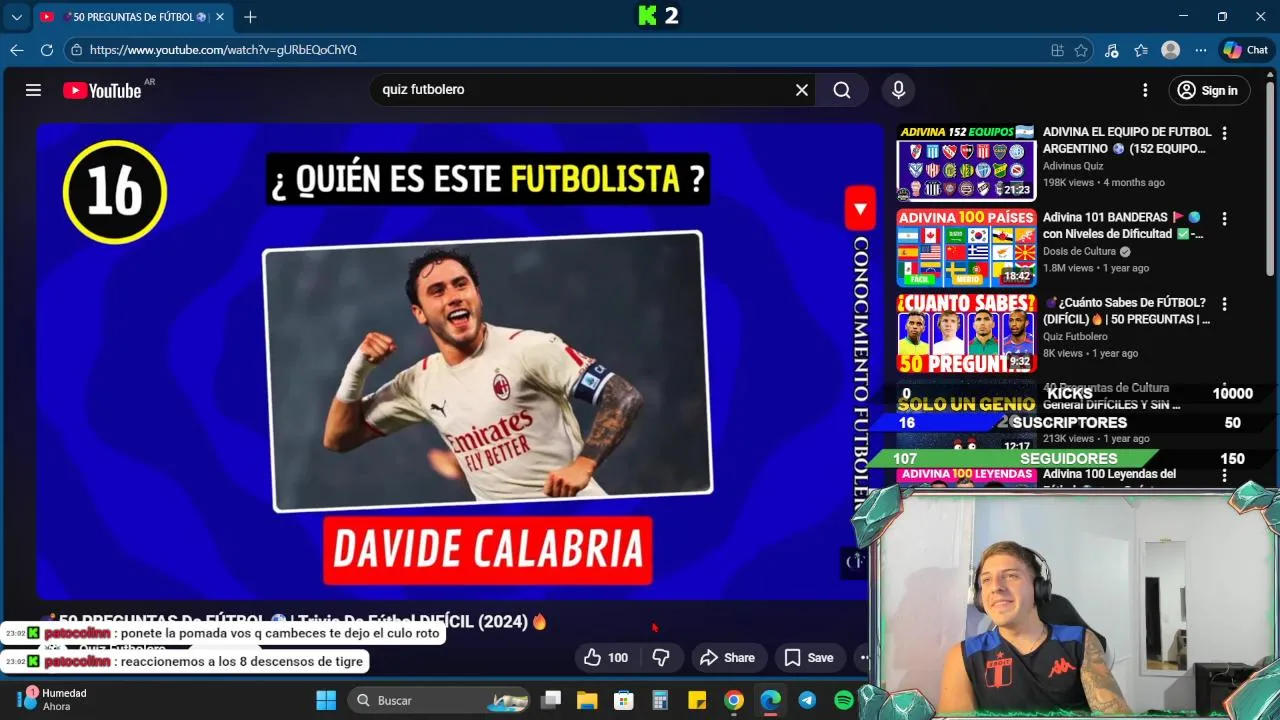Share the video
Viewport: 1280px width, 720px height.
coord(728,657)
